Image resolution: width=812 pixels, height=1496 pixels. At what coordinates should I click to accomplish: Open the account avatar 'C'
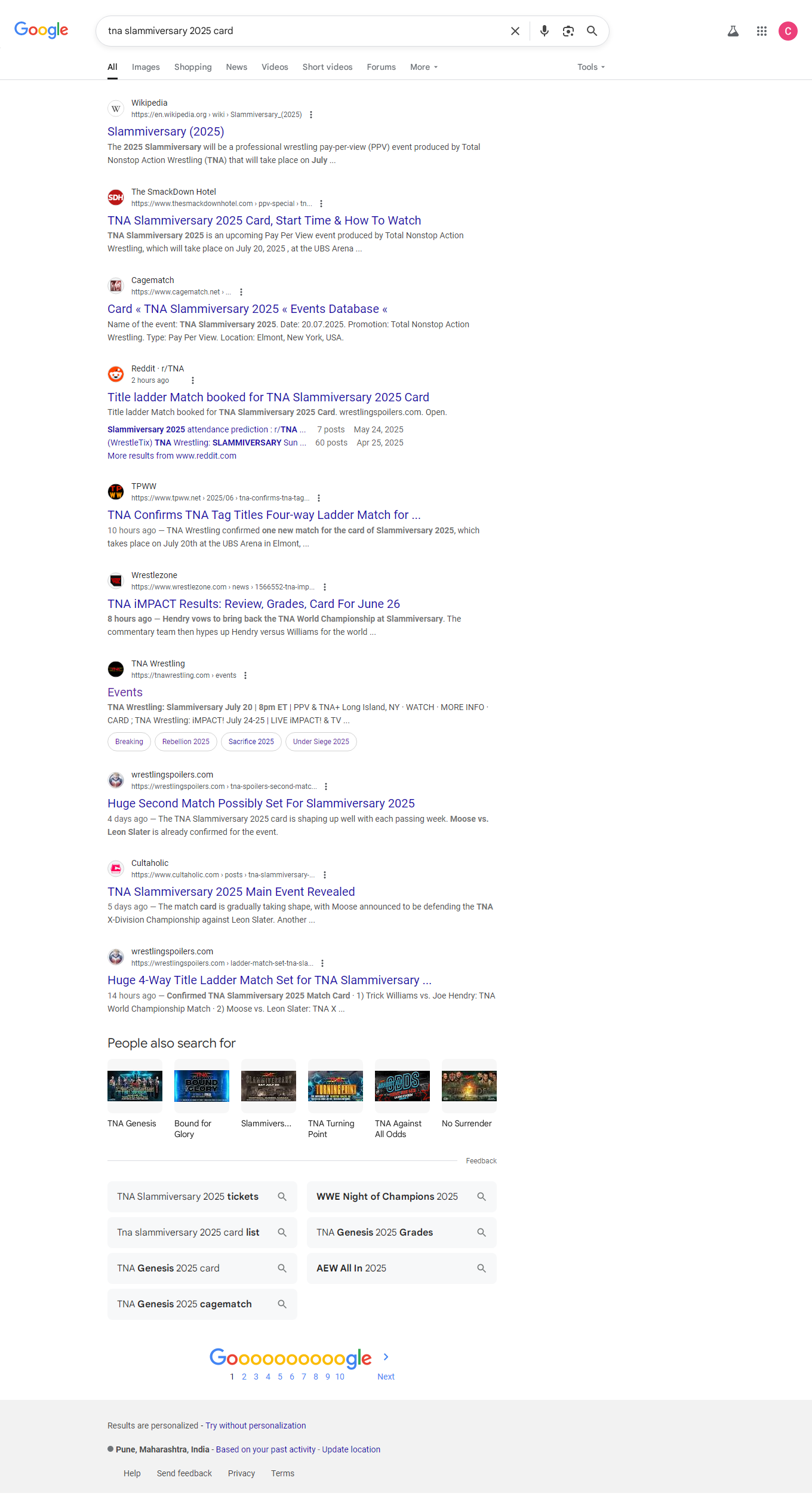pyautogui.click(x=788, y=31)
